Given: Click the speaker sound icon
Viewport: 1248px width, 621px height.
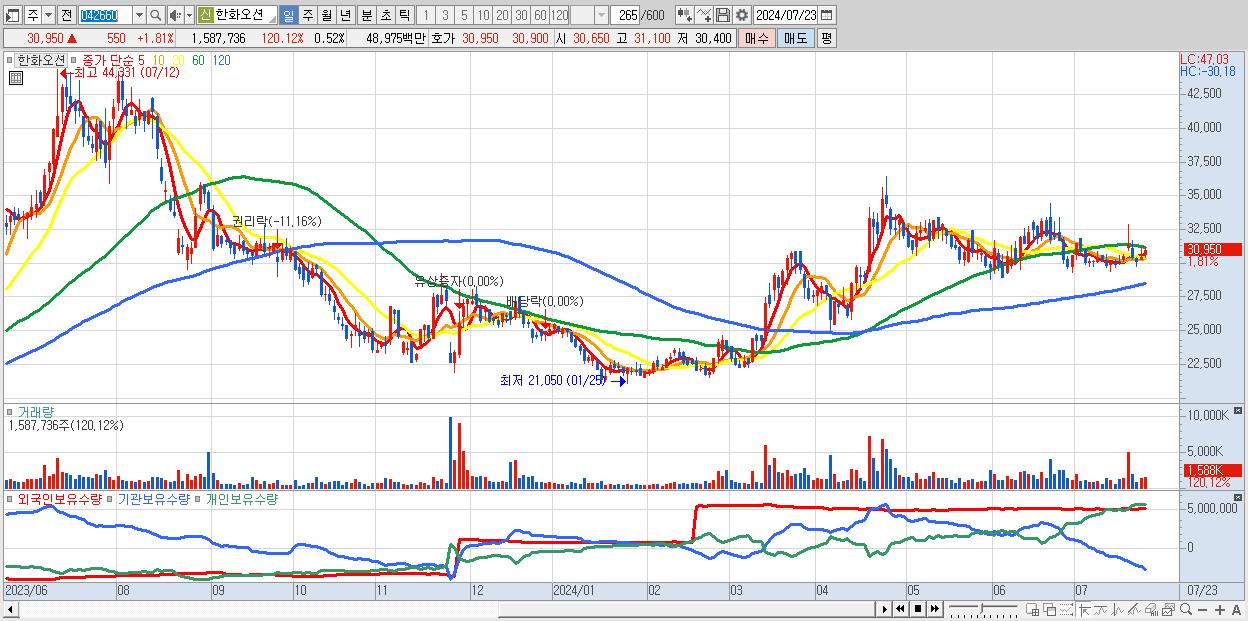Looking at the screenshot, I should pos(175,15).
